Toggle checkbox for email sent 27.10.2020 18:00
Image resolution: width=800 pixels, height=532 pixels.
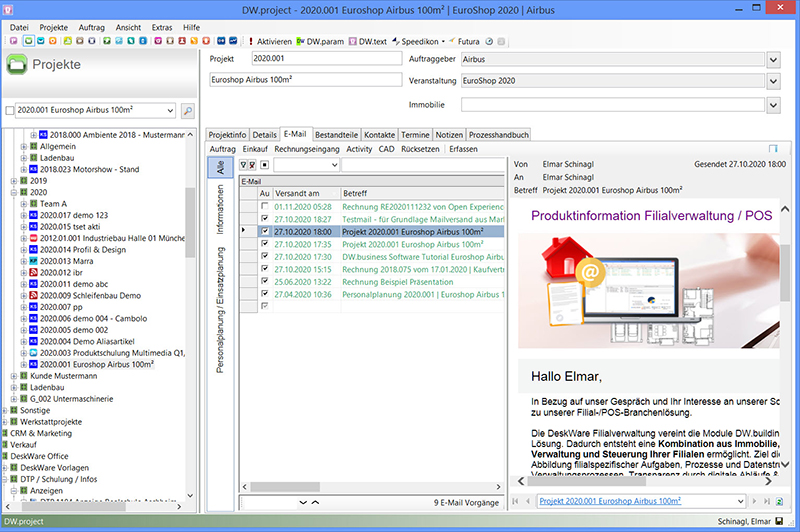(264, 232)
